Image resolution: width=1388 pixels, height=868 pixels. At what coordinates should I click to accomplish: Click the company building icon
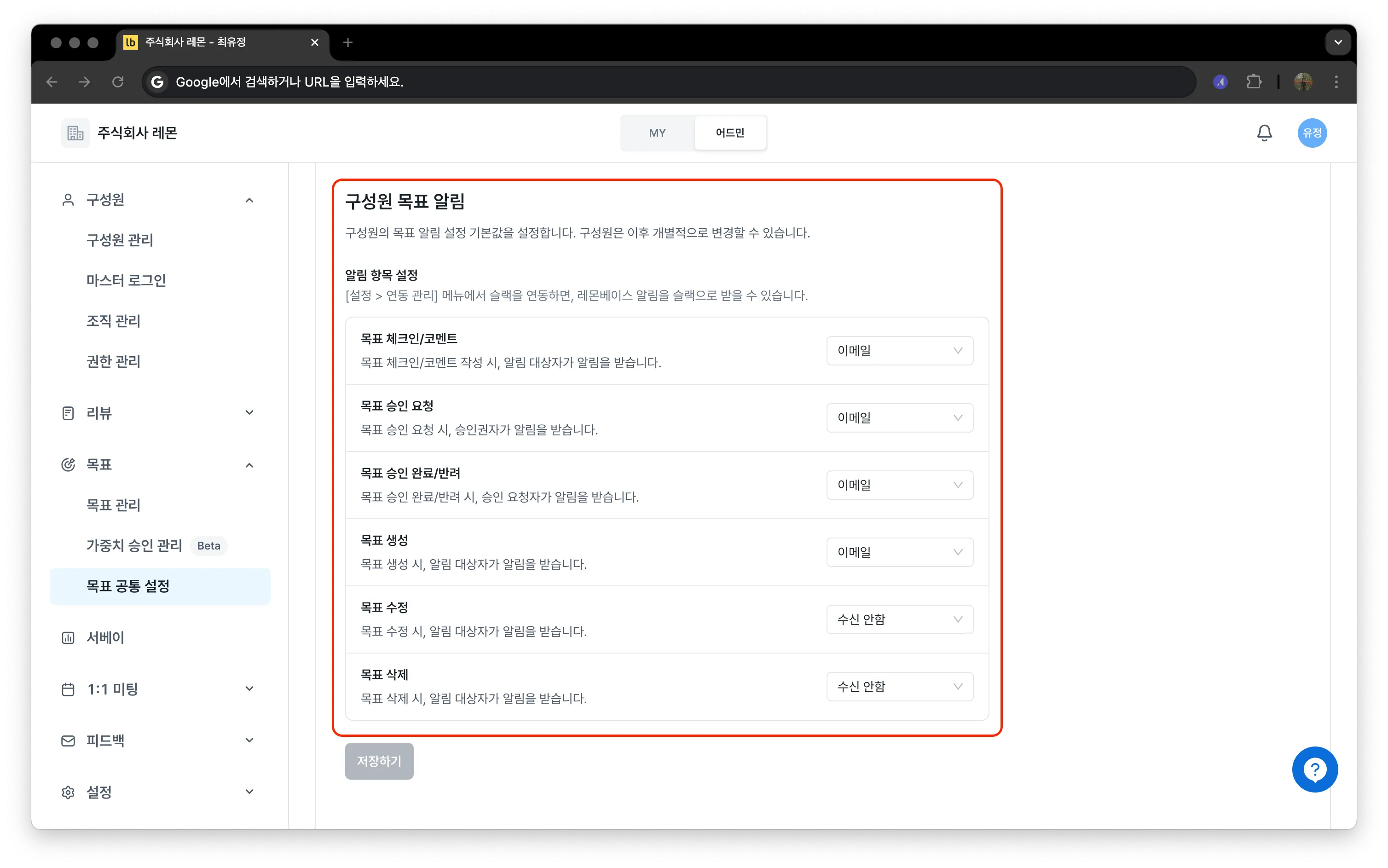pos(75,133)
